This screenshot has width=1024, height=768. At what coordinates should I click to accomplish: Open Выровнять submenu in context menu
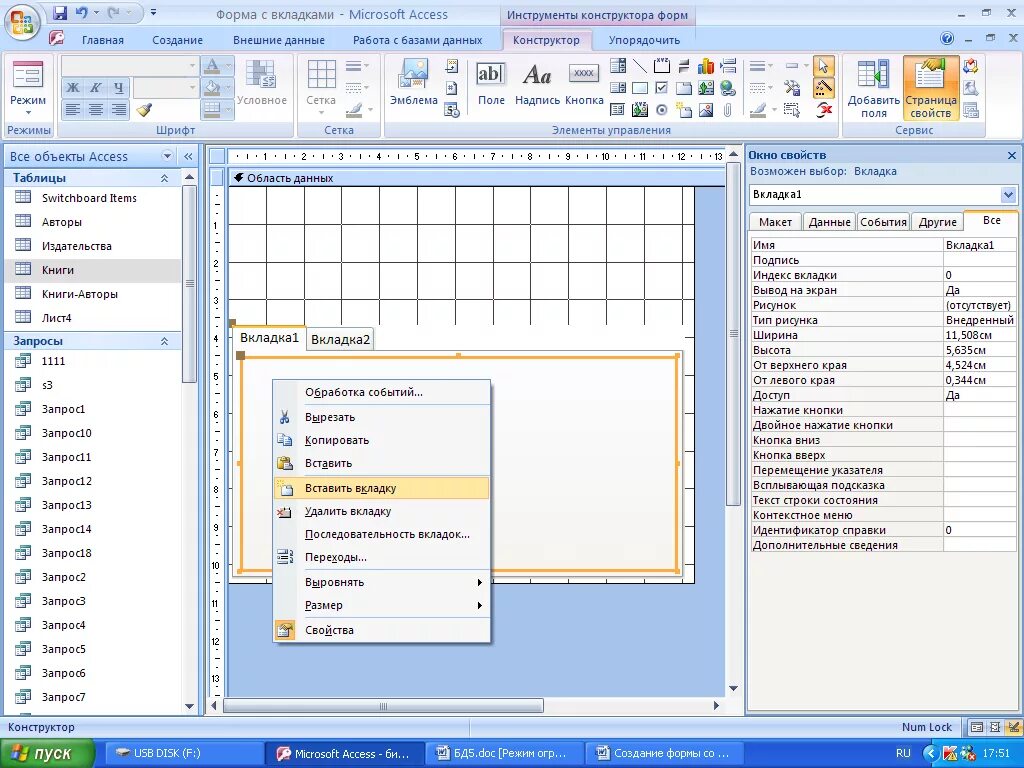point(381,582)
